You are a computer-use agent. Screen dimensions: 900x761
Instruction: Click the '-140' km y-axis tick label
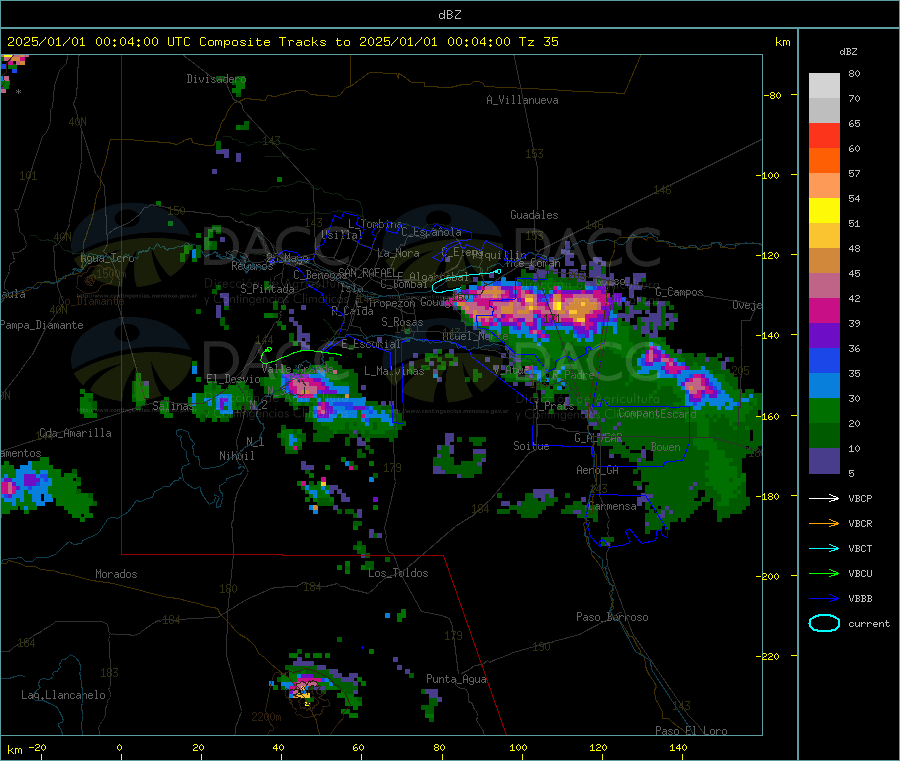tap(767, 335)
